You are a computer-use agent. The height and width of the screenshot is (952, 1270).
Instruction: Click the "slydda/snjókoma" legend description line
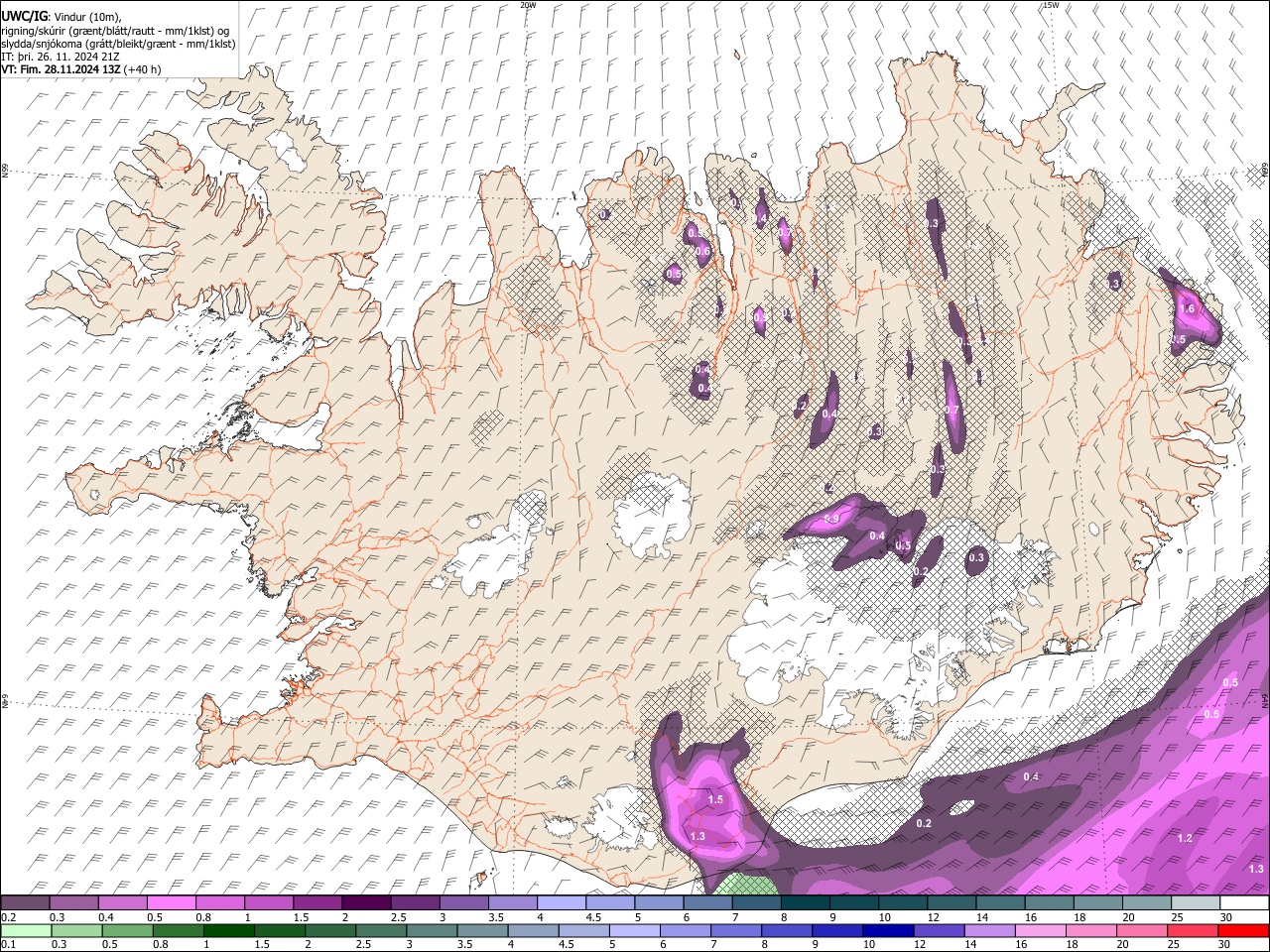coord(118,44)
